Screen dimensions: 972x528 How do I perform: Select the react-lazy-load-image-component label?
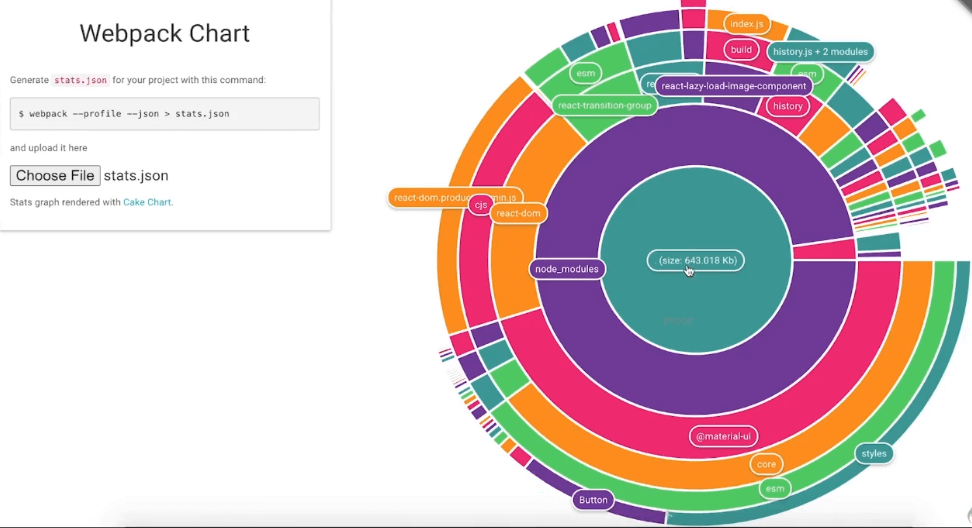pos(734,86)
